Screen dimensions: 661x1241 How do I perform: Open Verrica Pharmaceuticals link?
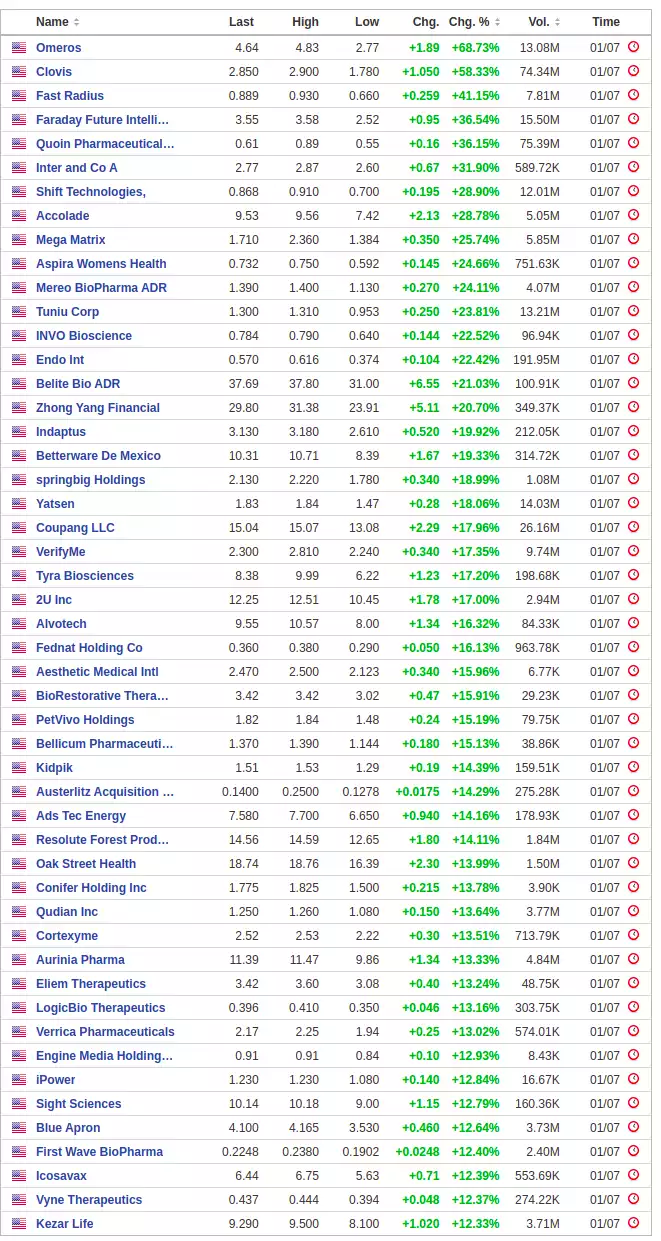click(x=105, y=1032)
